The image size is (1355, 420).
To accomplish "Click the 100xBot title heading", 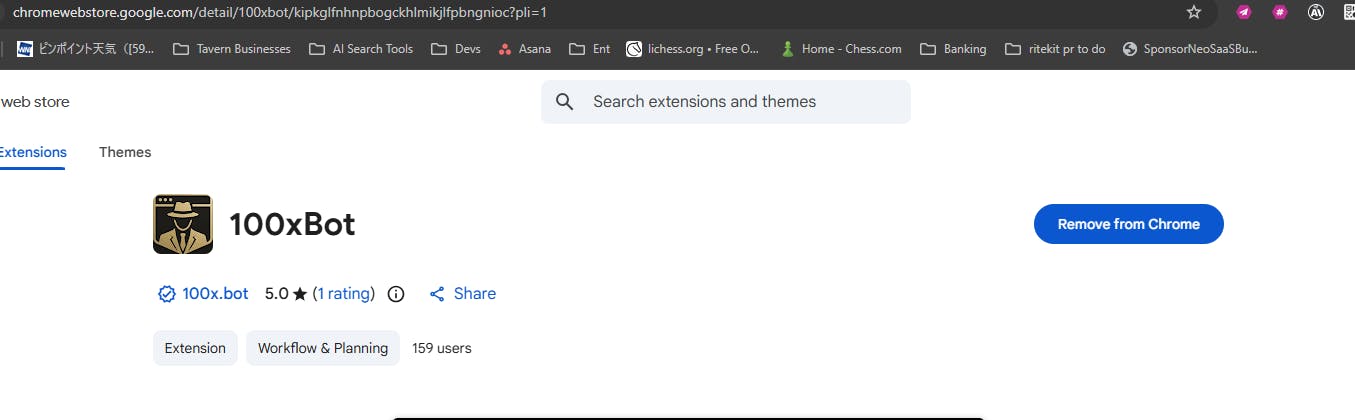I will click(292, 224).
